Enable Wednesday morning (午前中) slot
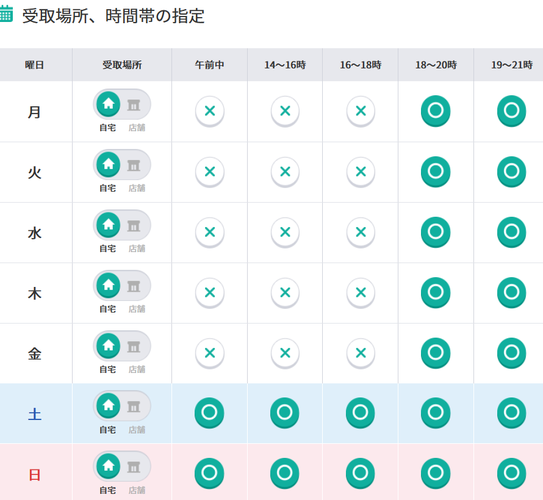The height and width of the screenshot is (500, 543). pyautogui.click(x=210, y=232)
